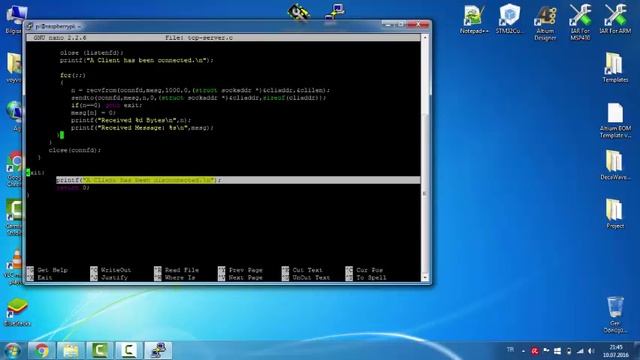The height and width of the screenshot is (360, 640).
Task: Click the Action Center flag tray icon
Action: tap(546, 351)
